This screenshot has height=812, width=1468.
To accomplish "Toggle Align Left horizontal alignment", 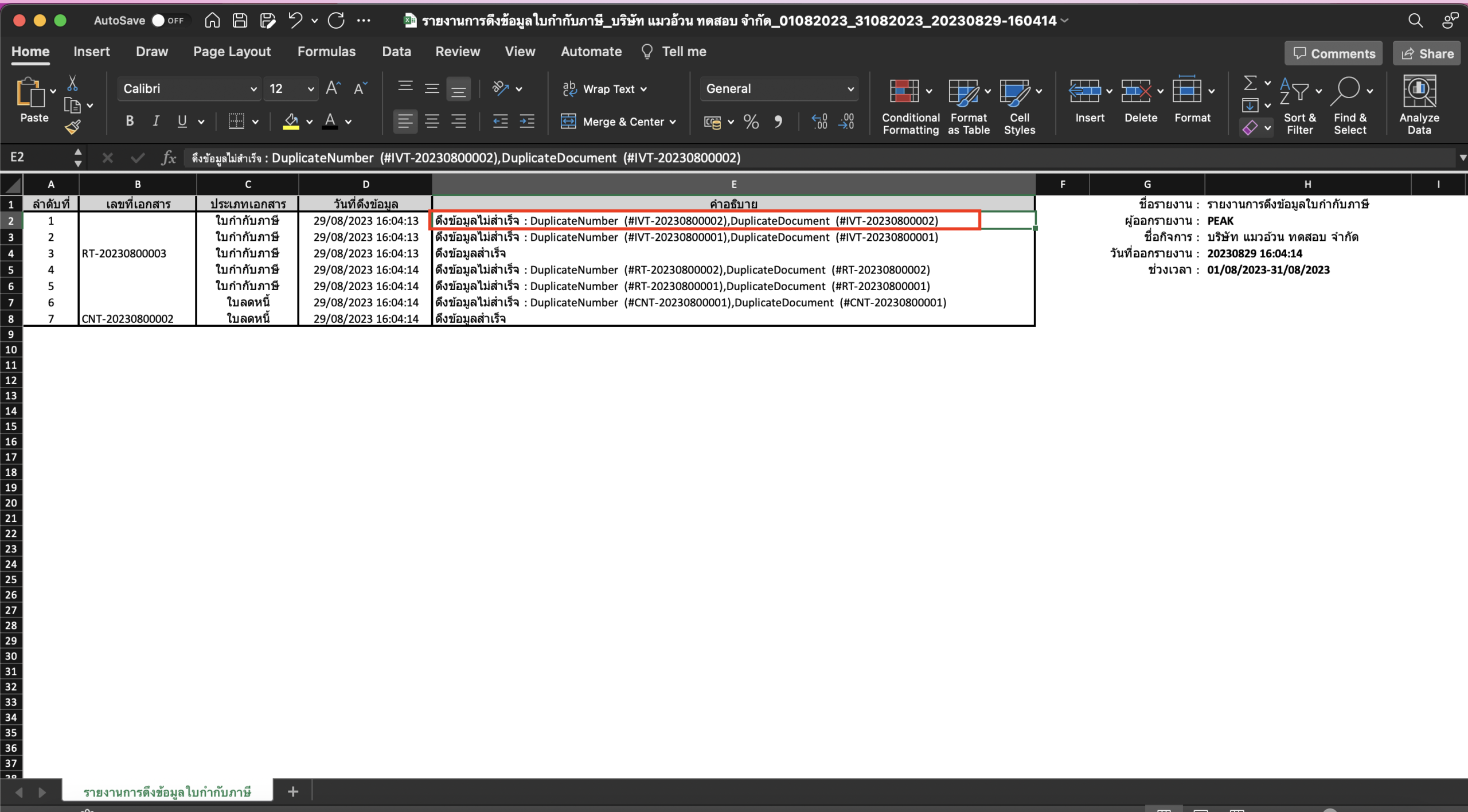I will 405,121.
